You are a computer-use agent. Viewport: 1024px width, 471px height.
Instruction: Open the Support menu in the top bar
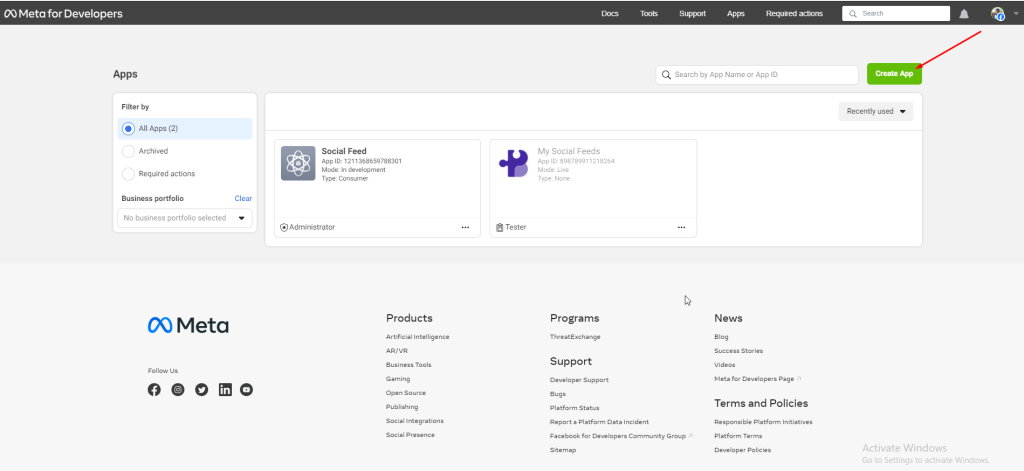[692, 14]
